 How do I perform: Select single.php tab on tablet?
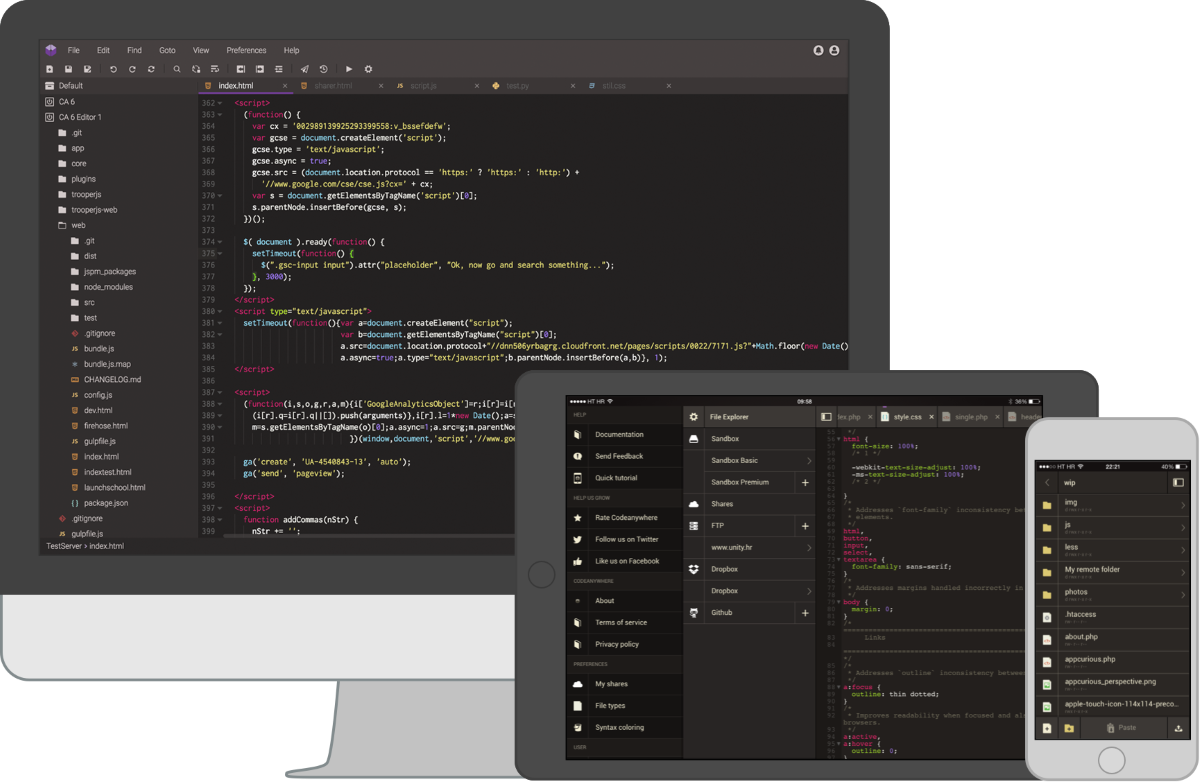click(x=970, y=416)
